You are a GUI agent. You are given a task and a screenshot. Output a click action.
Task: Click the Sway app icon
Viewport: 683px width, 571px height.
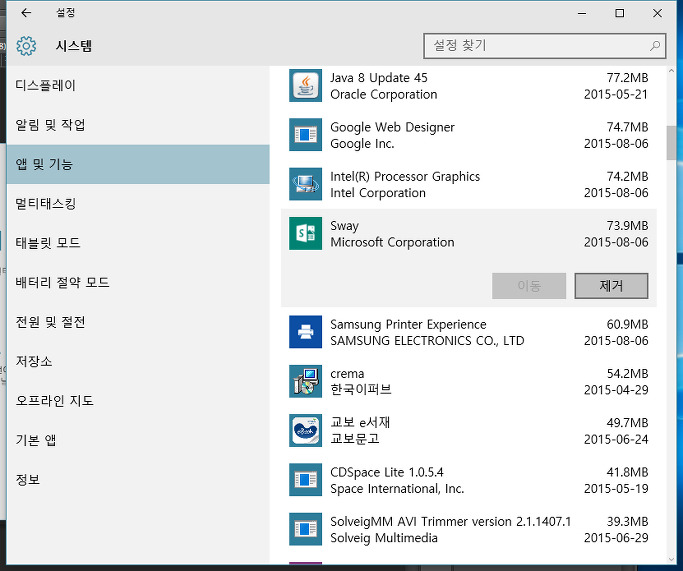[305, 233]
